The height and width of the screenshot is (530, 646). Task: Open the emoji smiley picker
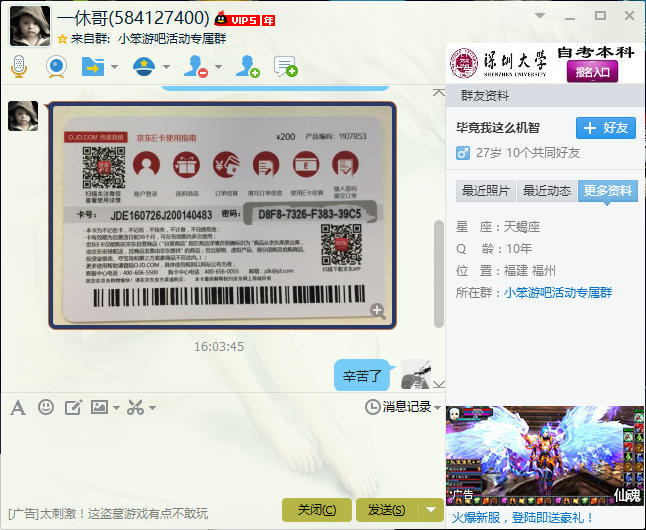pyautogui.click(x=46, y=407)
